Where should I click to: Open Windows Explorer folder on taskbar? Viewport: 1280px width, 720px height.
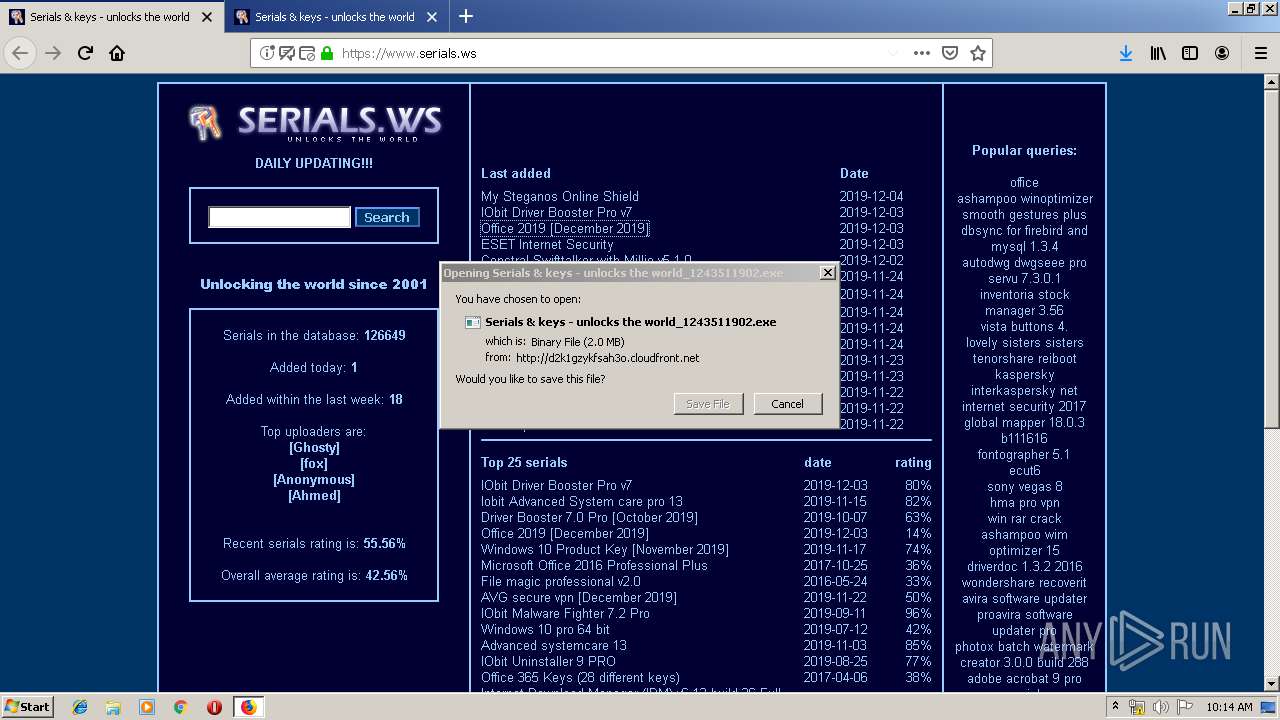[114, 707]
